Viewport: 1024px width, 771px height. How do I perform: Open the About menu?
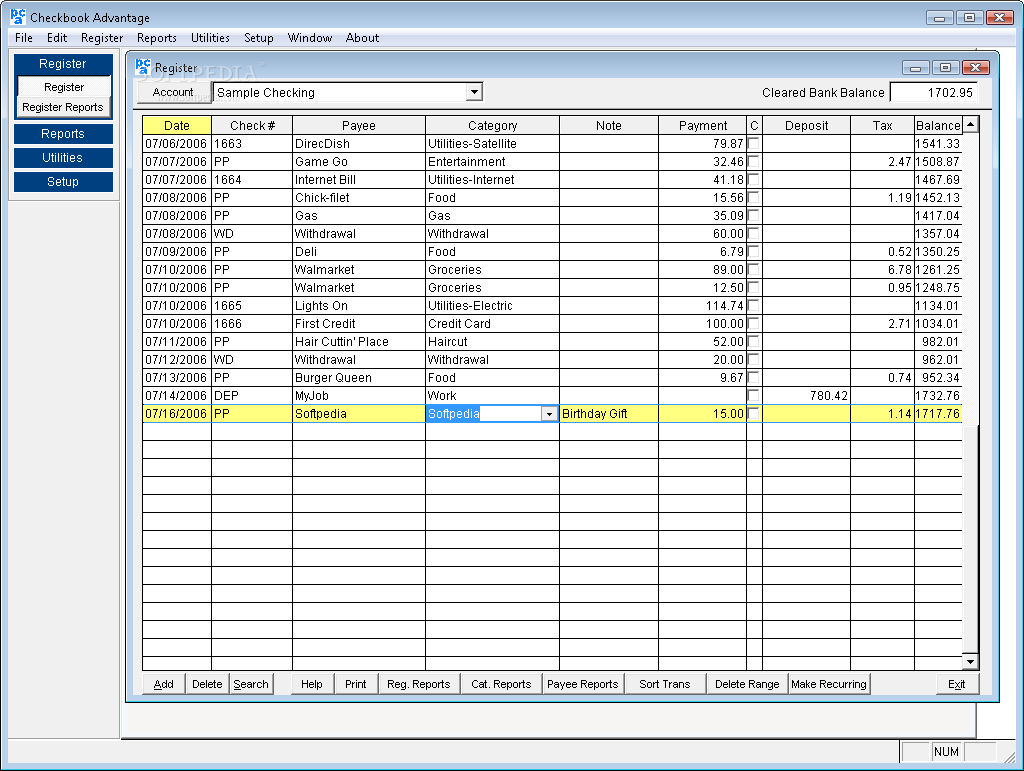[362, 38]
